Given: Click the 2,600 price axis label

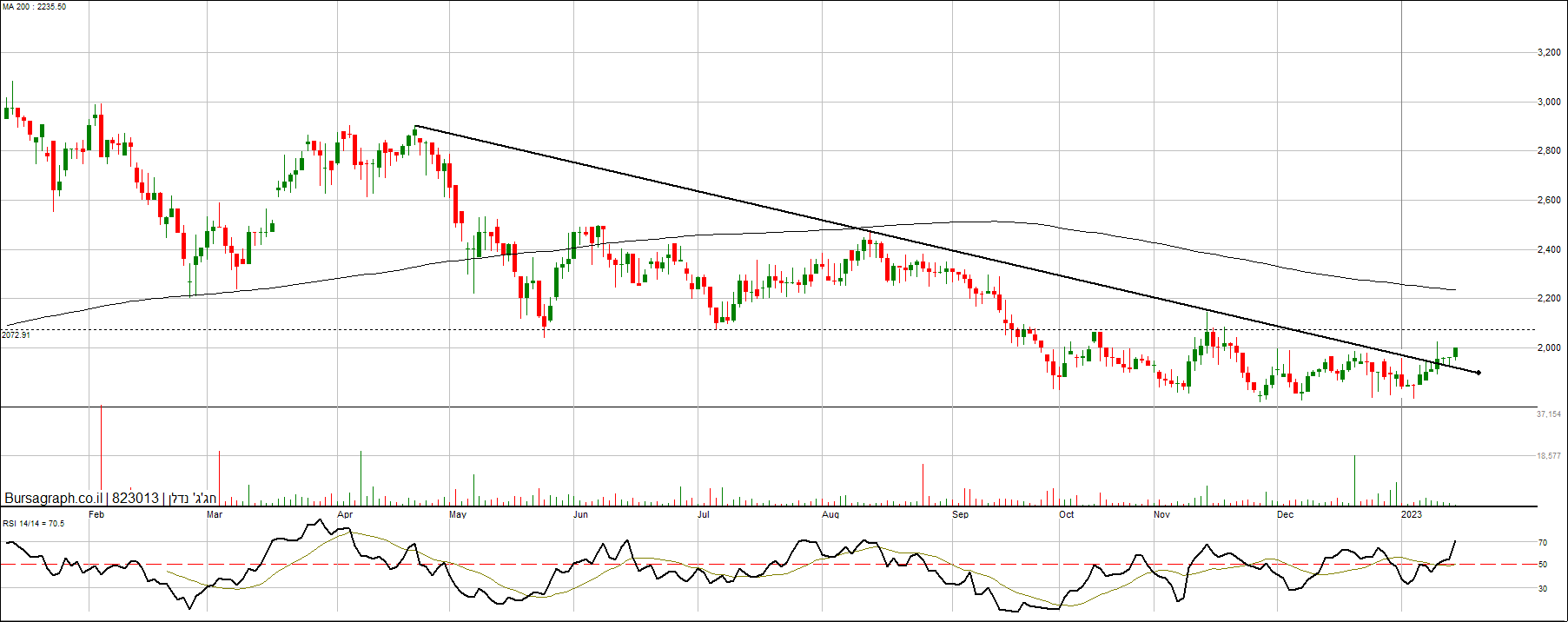Looking at the screenshot, I should click(x=1548, y=201).
